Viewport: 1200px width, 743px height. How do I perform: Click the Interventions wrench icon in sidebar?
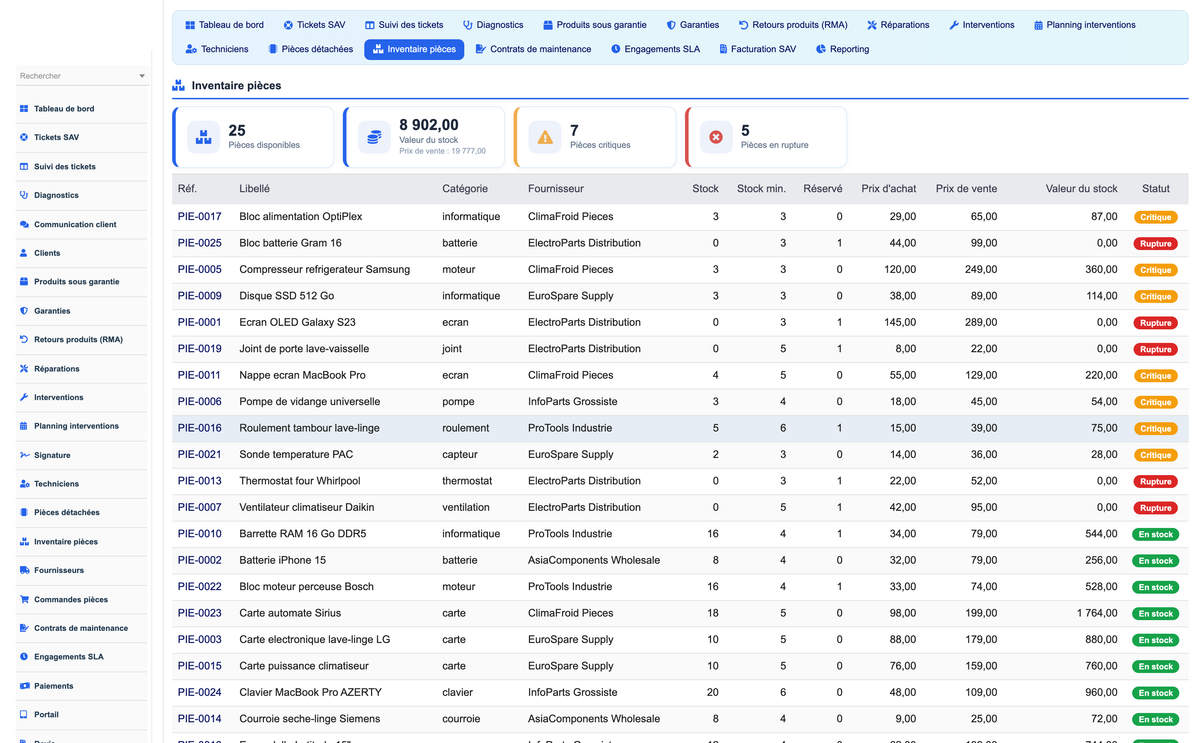[24, 398]
